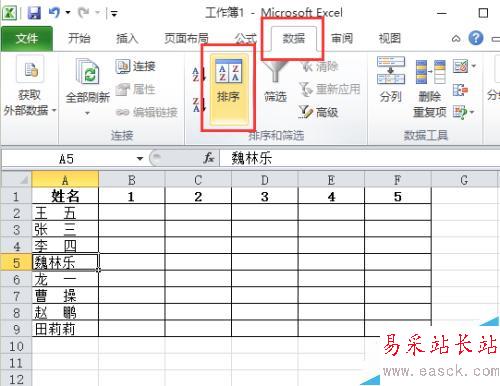The height and width of the screenshot is (386, 500).
Task: Click the Save icon in quick access toolbar
Action: [x=34, y=13]
